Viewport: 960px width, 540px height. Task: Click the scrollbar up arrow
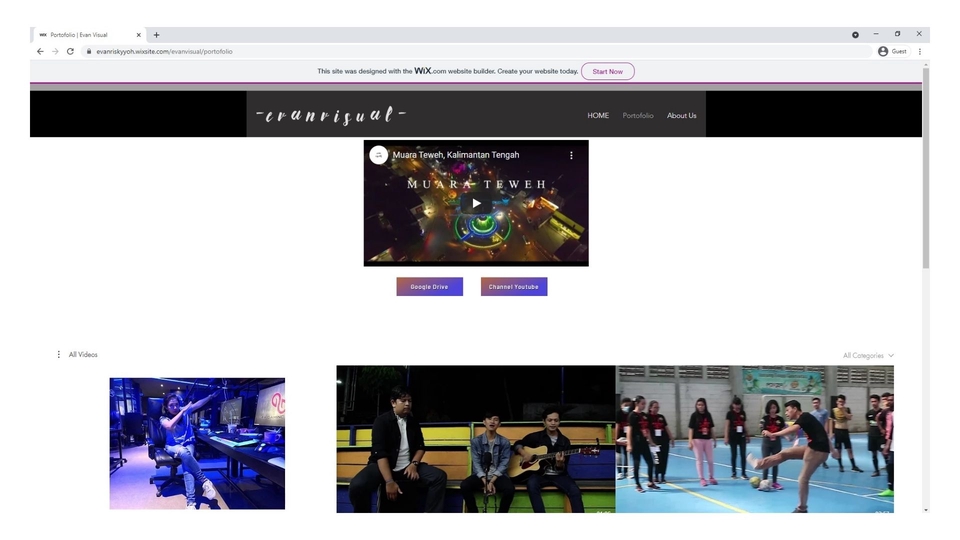[926, 64]
